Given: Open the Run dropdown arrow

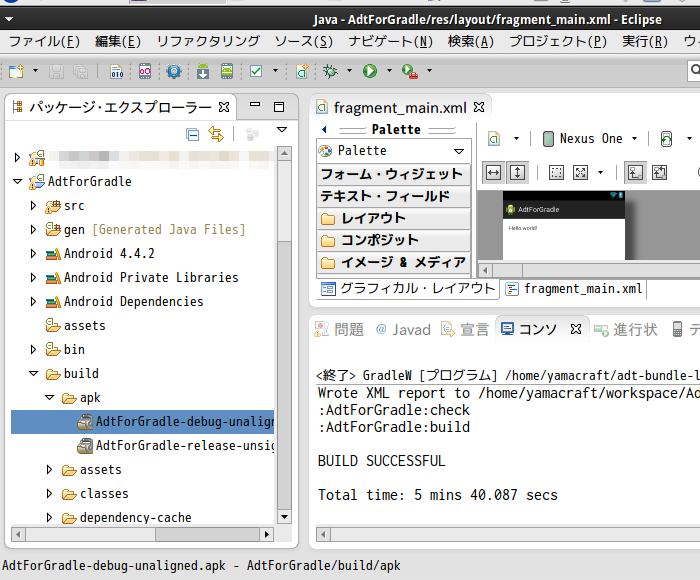Looking at the screenshot, I should click(389, 71).
